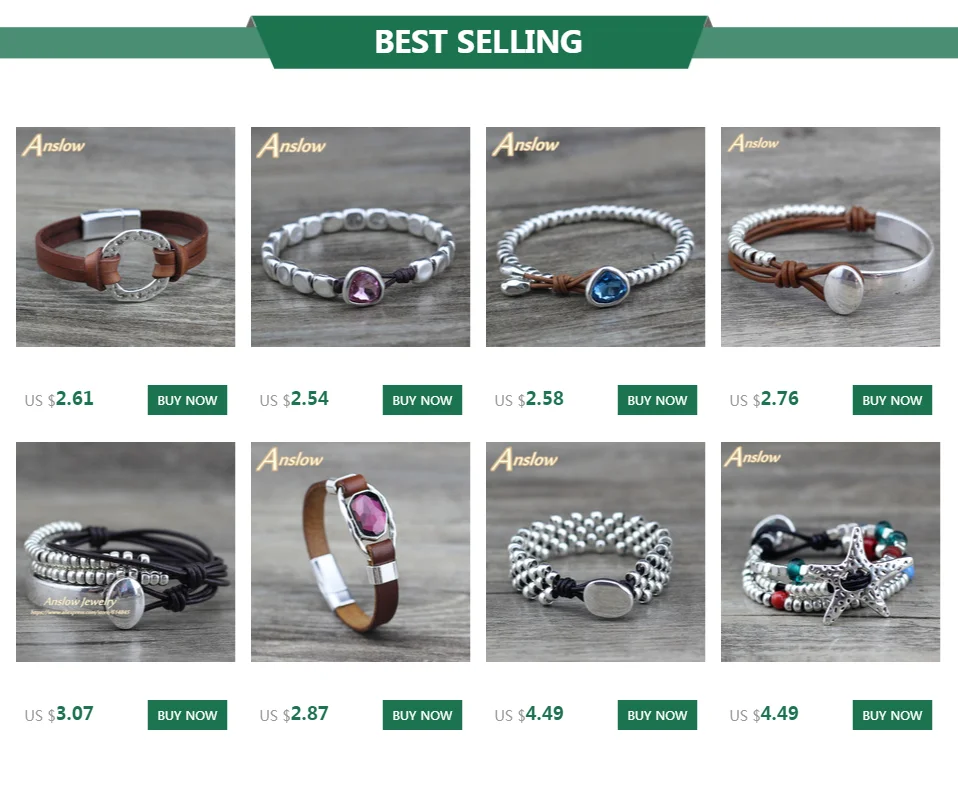This screenshot has height=793, width=958.
Task: Click BUY NOW for the $2.54 bracelet
Action: (422, 400)
